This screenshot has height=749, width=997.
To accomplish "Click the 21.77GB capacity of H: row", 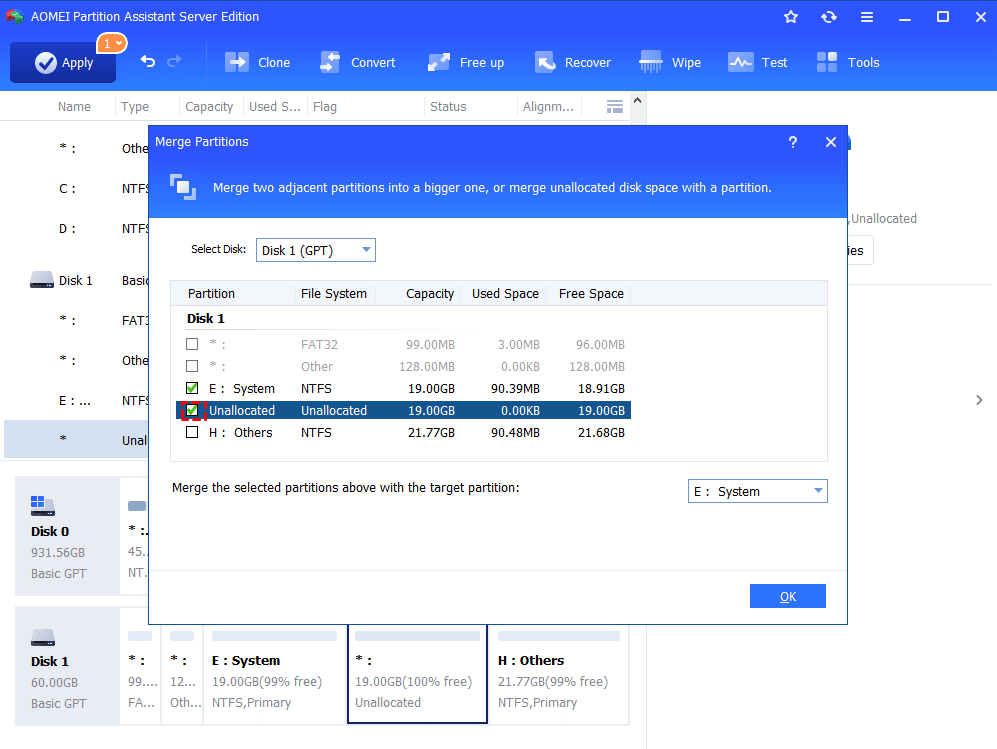I will point(431,432).
